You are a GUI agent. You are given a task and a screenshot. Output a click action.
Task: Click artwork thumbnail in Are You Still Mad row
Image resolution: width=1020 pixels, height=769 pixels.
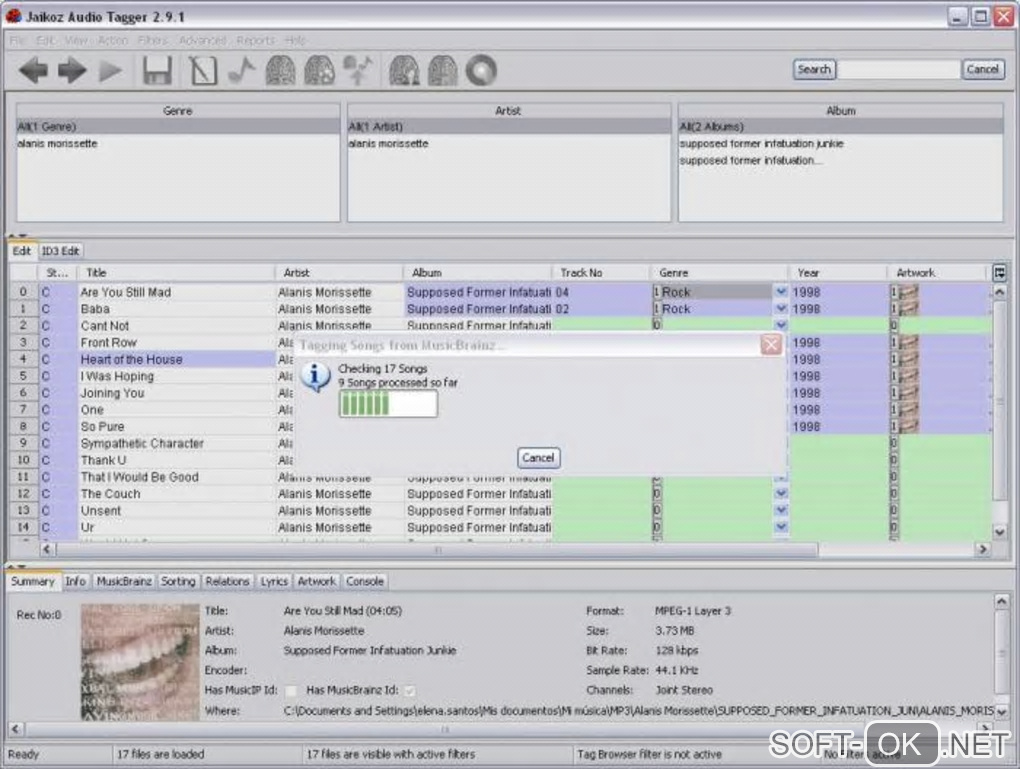tap(908, 292)
